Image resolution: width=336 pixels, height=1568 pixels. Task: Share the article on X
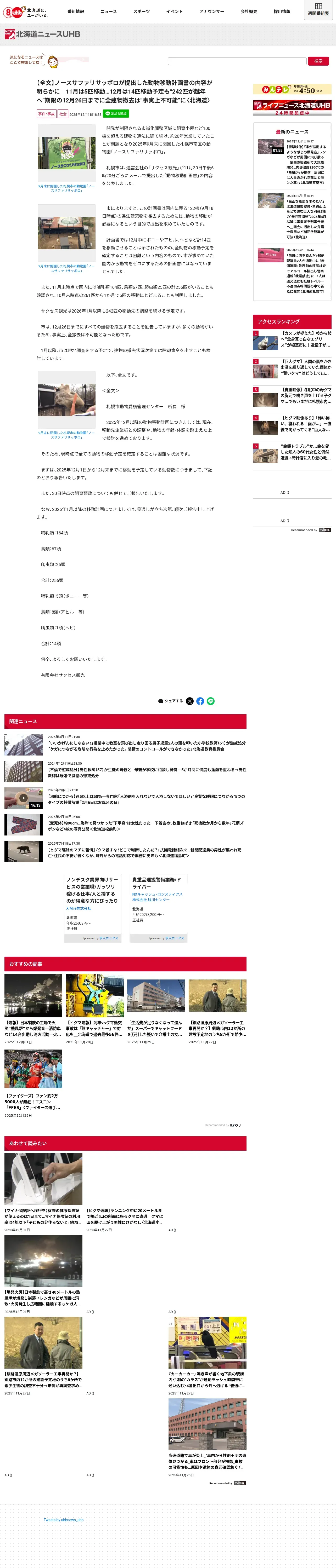190,701
